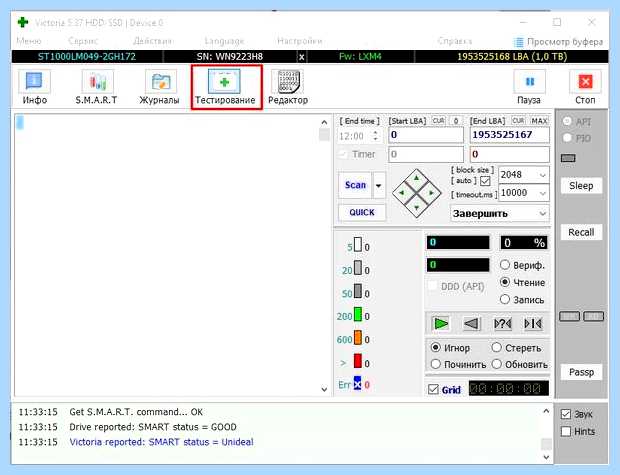This screenshot has width=620, height=475.
Task: Click the QUICK scan button
Action: [362, 212]
